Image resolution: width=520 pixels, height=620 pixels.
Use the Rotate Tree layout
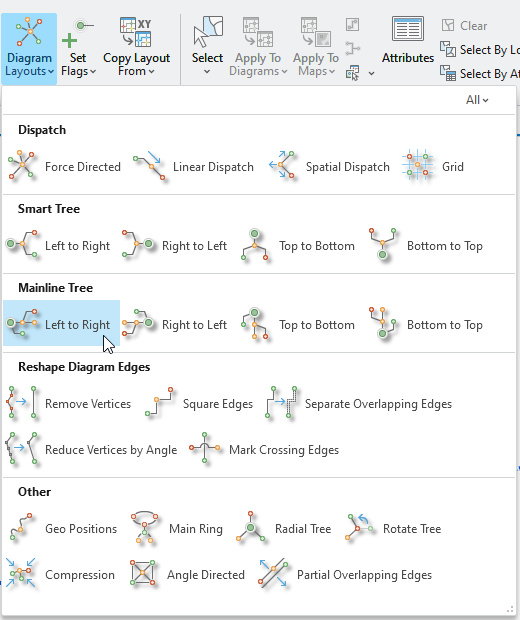point(393,529)
